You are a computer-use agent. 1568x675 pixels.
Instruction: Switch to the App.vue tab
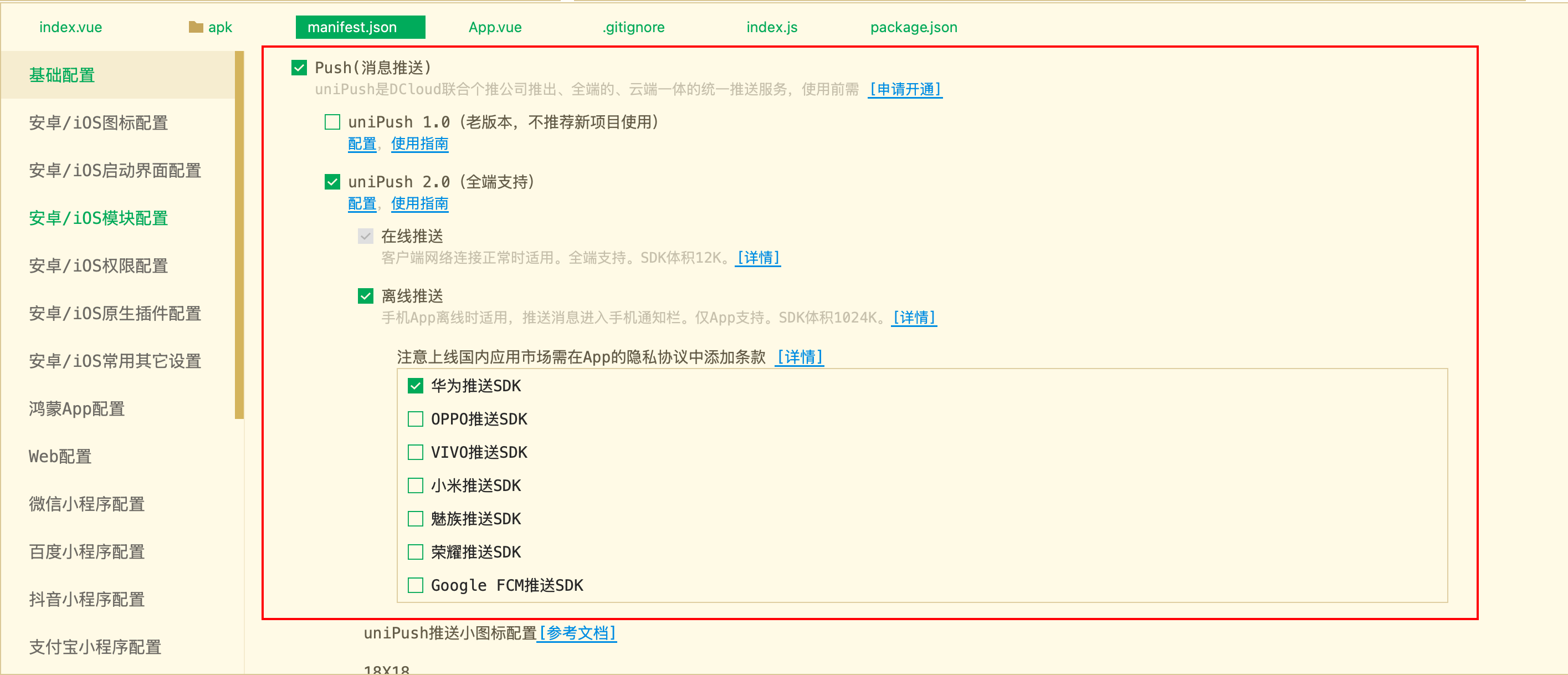495,27
